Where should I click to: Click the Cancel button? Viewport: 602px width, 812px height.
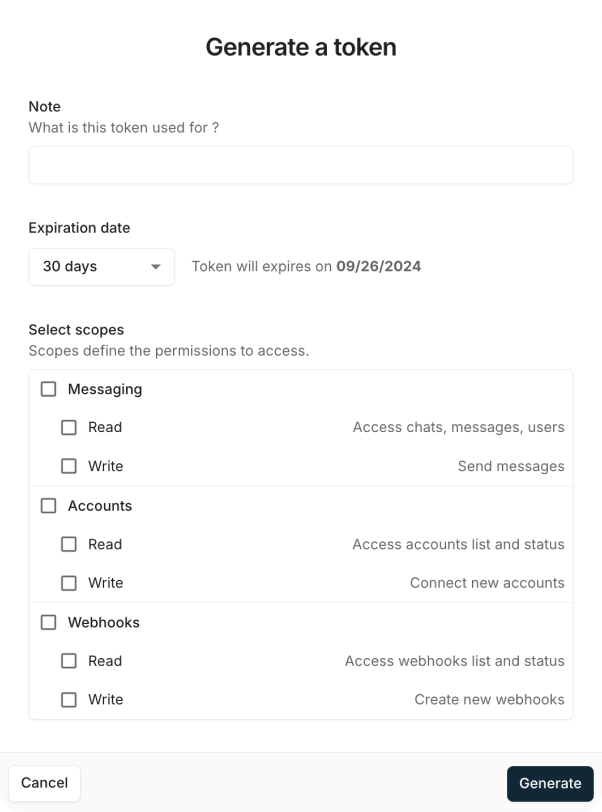click(x=44, y=783)
